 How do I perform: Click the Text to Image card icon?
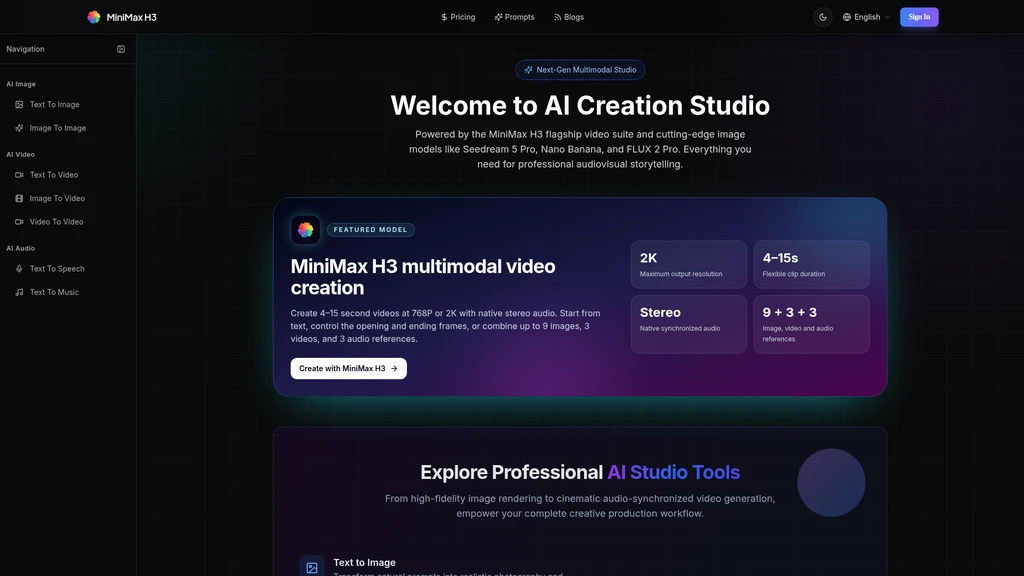tap(312, 568)
